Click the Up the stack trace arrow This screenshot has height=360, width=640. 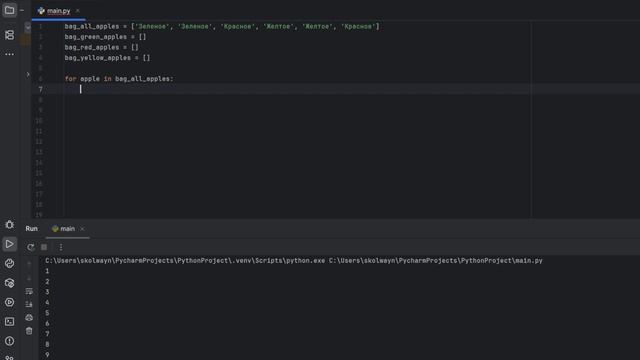(x=29, y=264)
